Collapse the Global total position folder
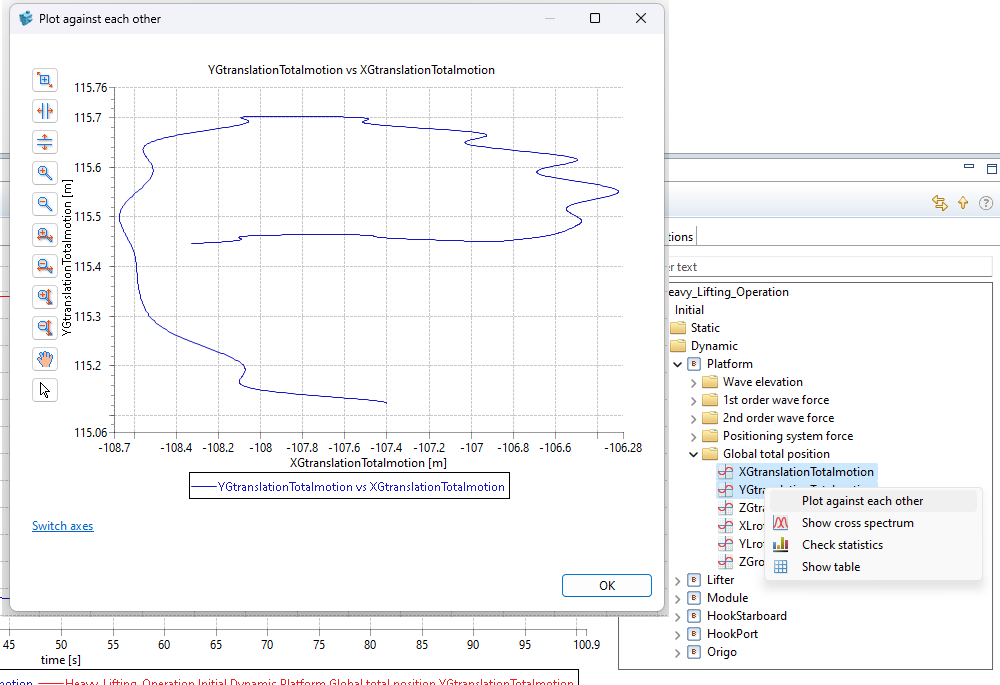This screenshot has height=685, width=1000. point(694,454)
